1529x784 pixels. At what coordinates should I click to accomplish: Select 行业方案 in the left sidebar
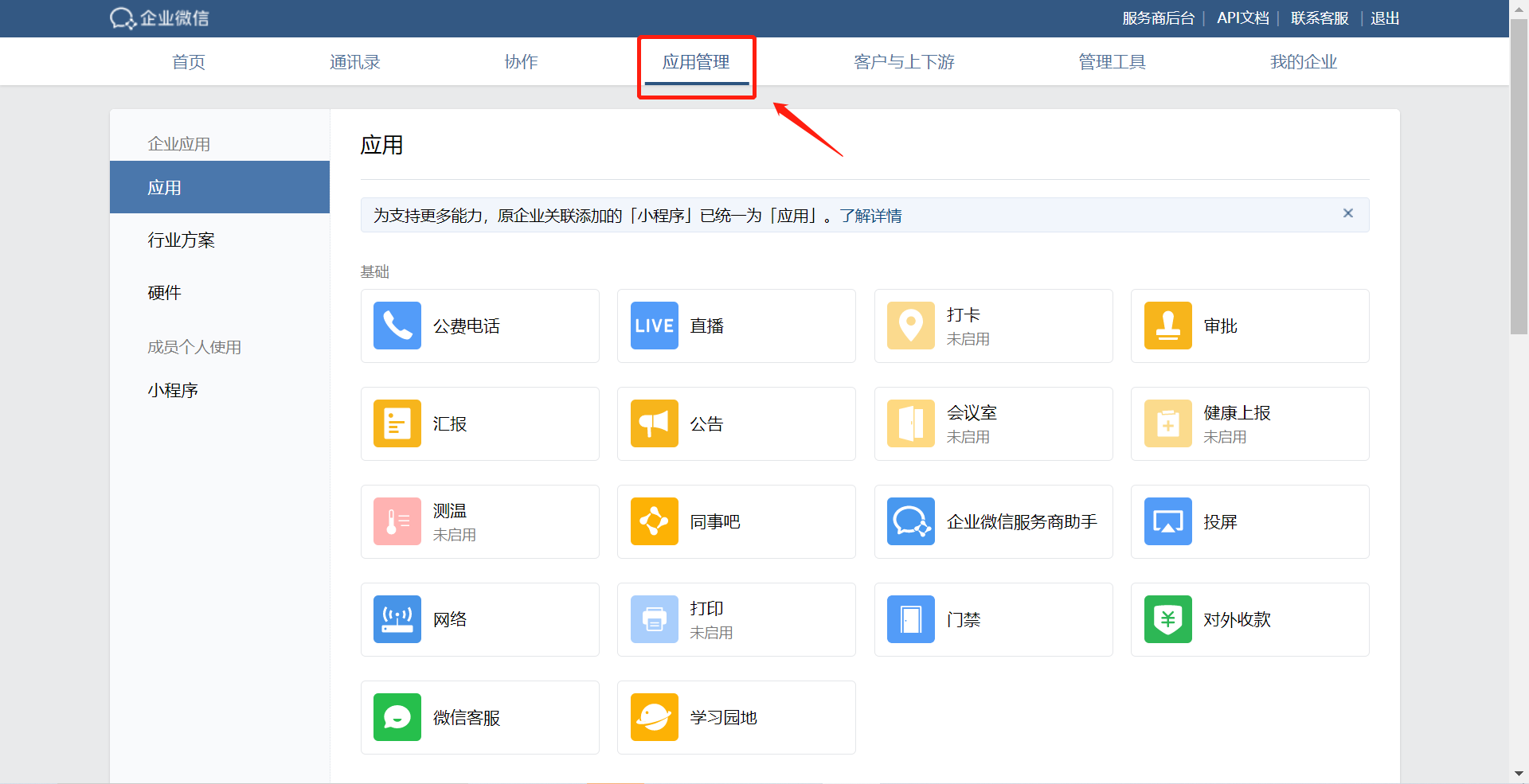[x=182, y=240]
